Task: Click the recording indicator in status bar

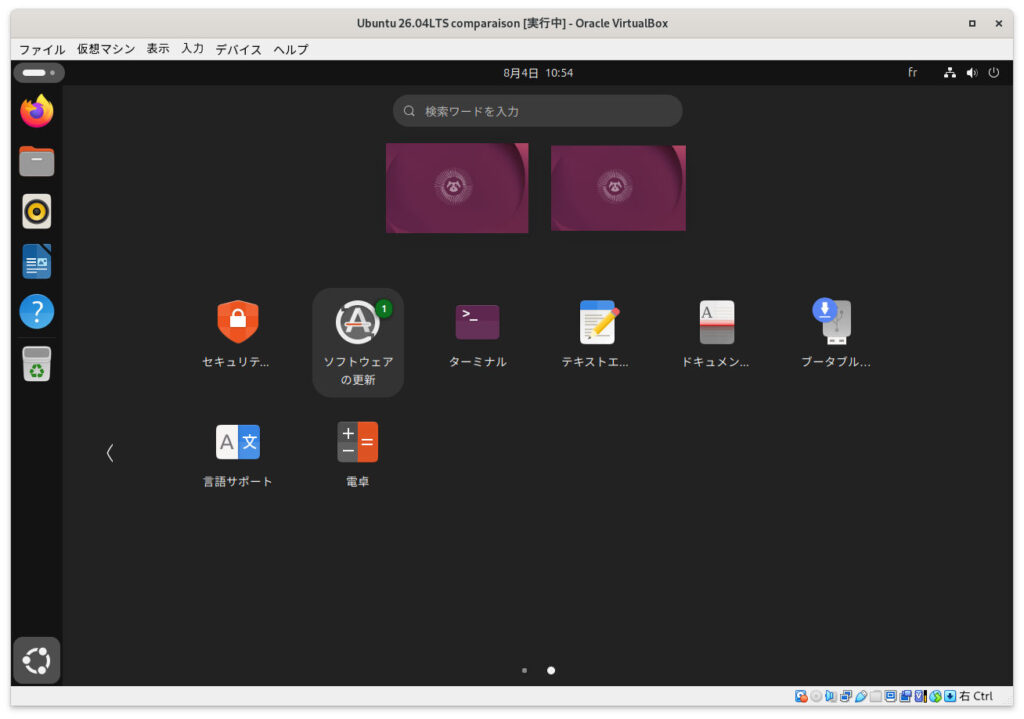Action: pos(906,696)
